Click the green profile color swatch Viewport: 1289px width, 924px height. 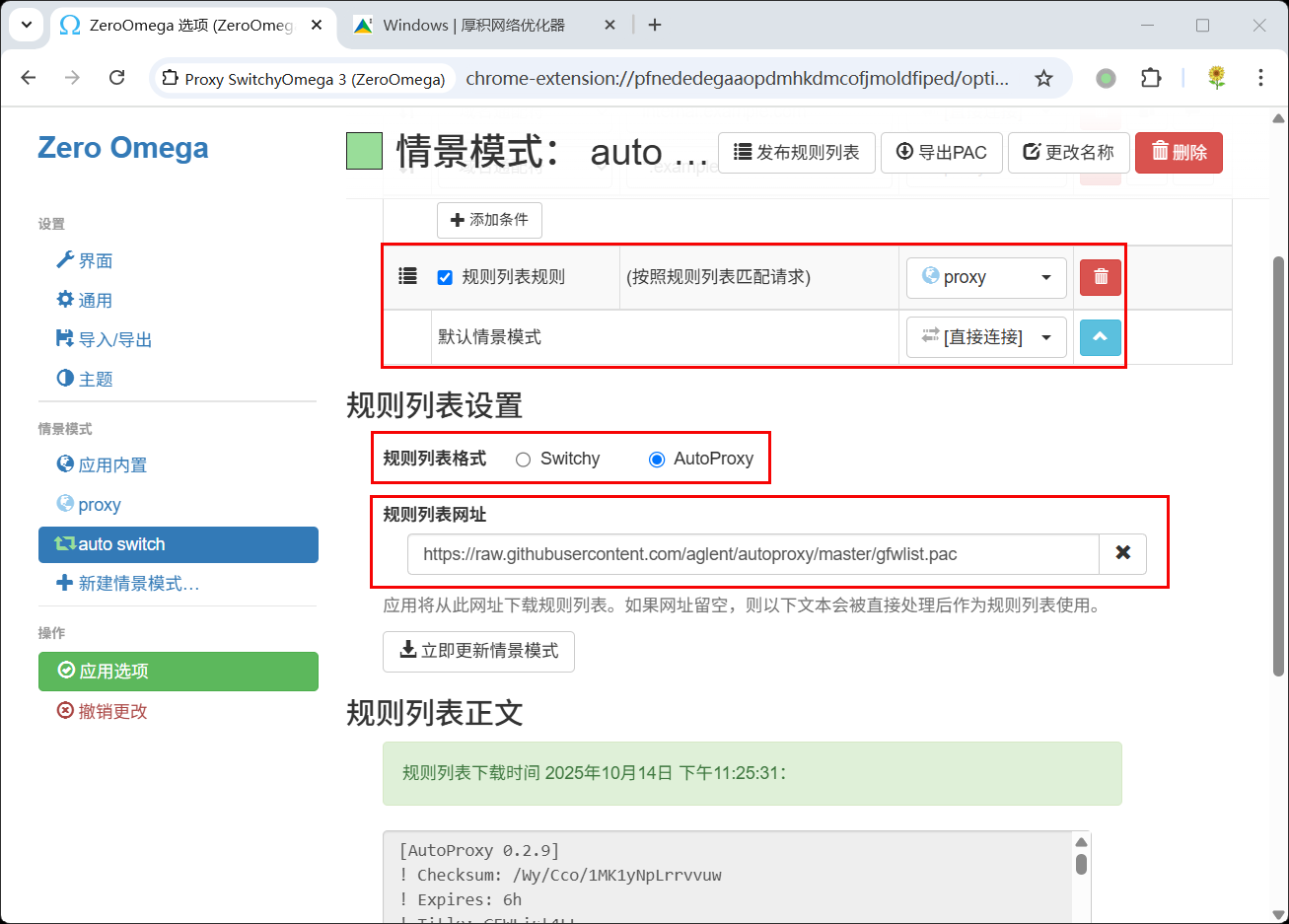[x=364, y=152]
